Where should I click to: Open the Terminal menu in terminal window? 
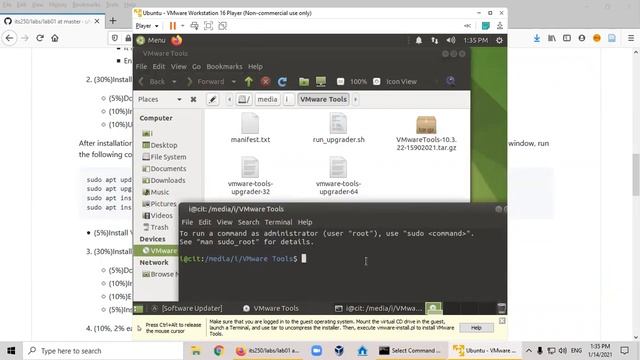(x=278, y=222)
